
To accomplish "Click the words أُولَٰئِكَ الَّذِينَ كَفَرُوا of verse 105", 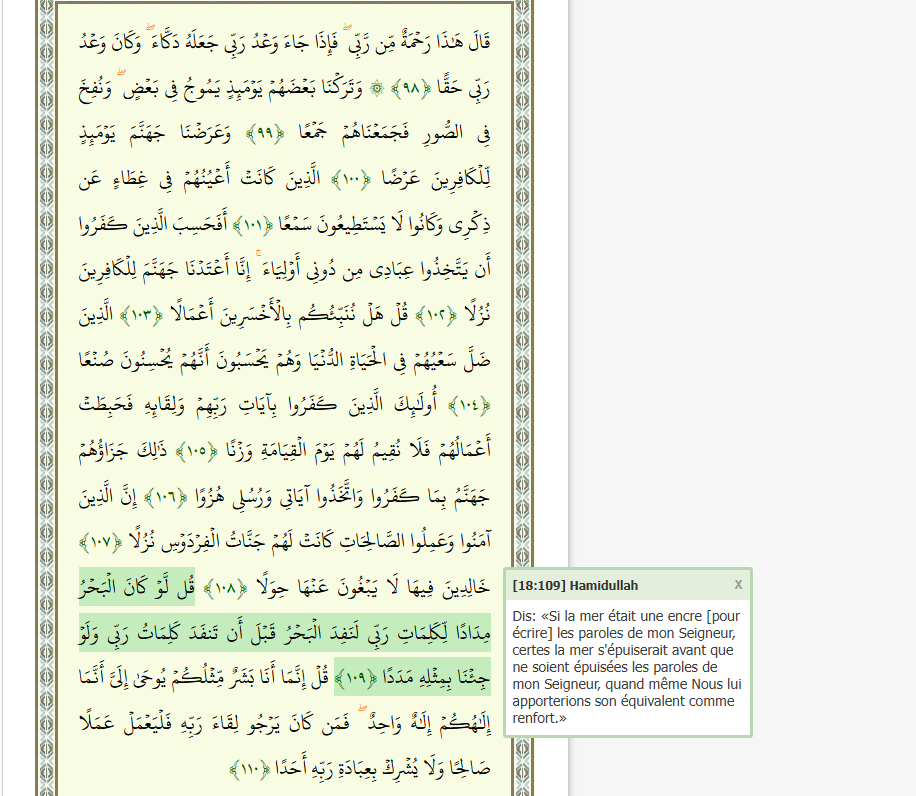I will pos(362,405).
